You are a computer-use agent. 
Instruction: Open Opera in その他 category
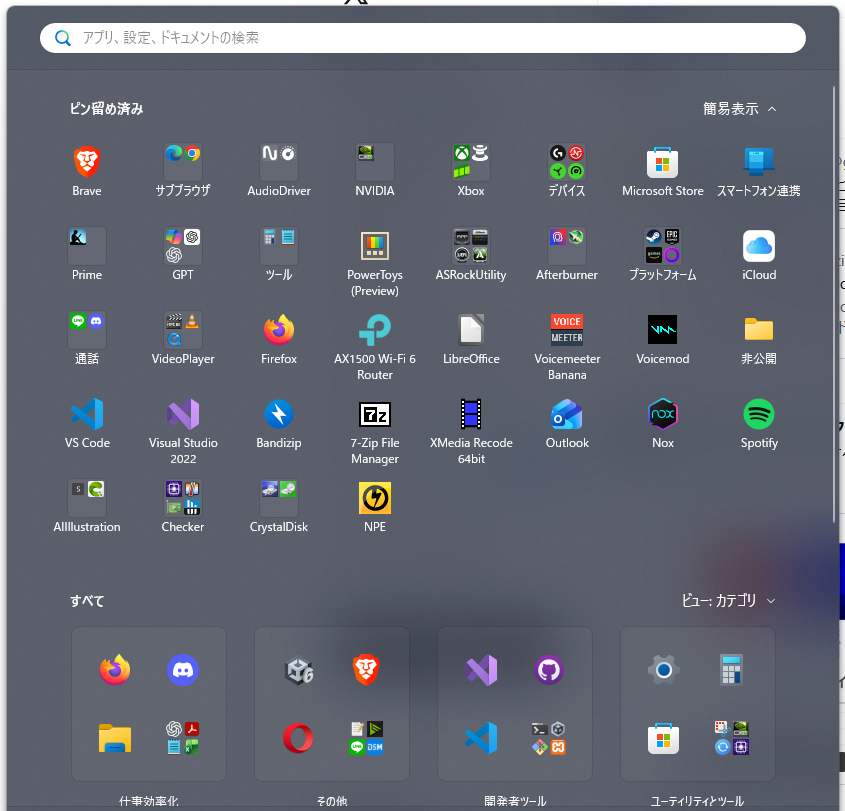298,738
